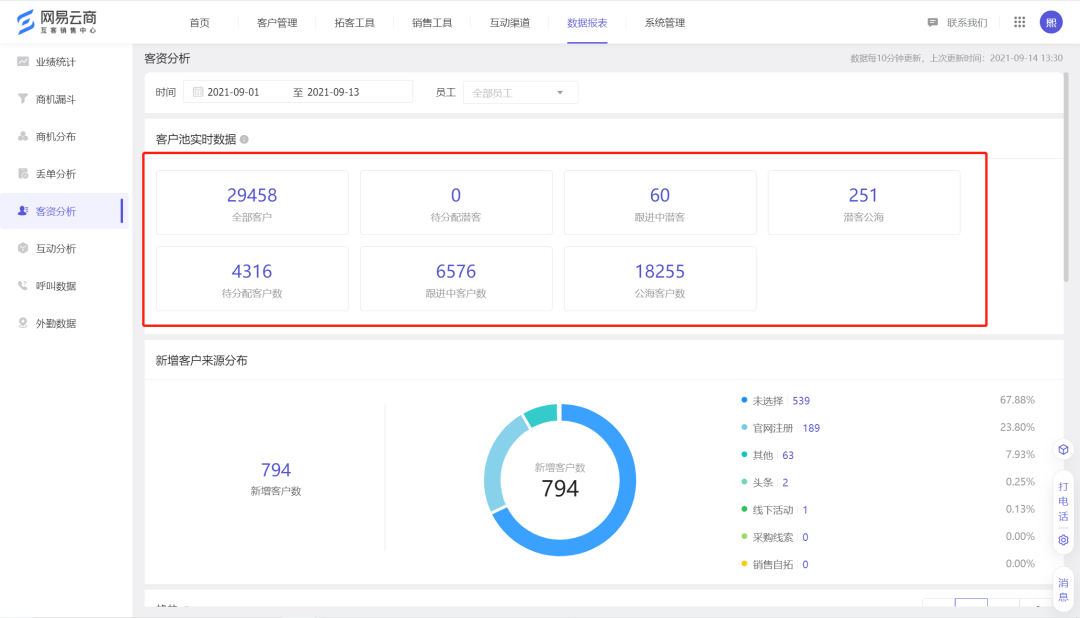Click the chat bubble icon beside 联系我们
Viewport: 1080px width, 618px height.
tap(932, 21)
